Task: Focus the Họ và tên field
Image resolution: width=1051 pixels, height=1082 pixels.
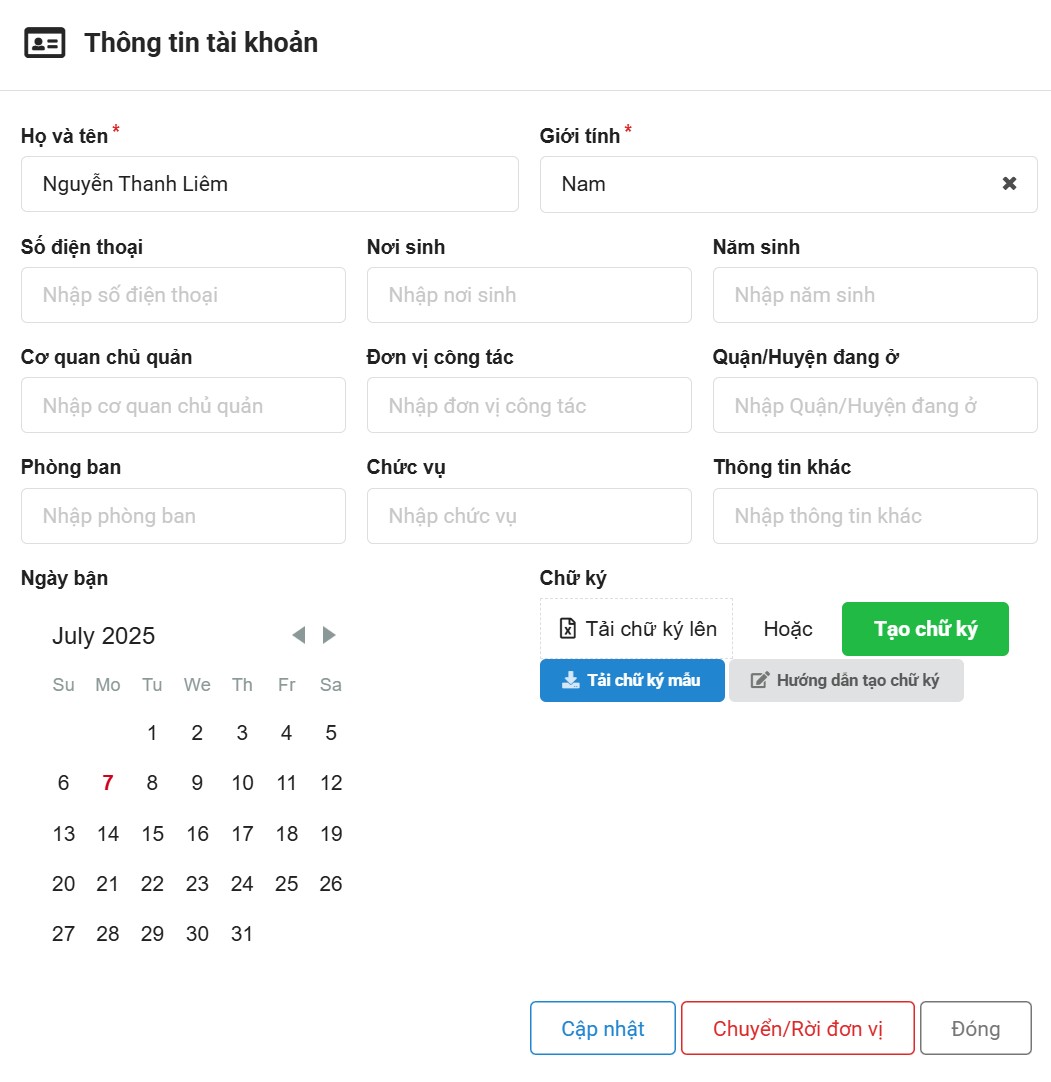Action: [269, 184]
